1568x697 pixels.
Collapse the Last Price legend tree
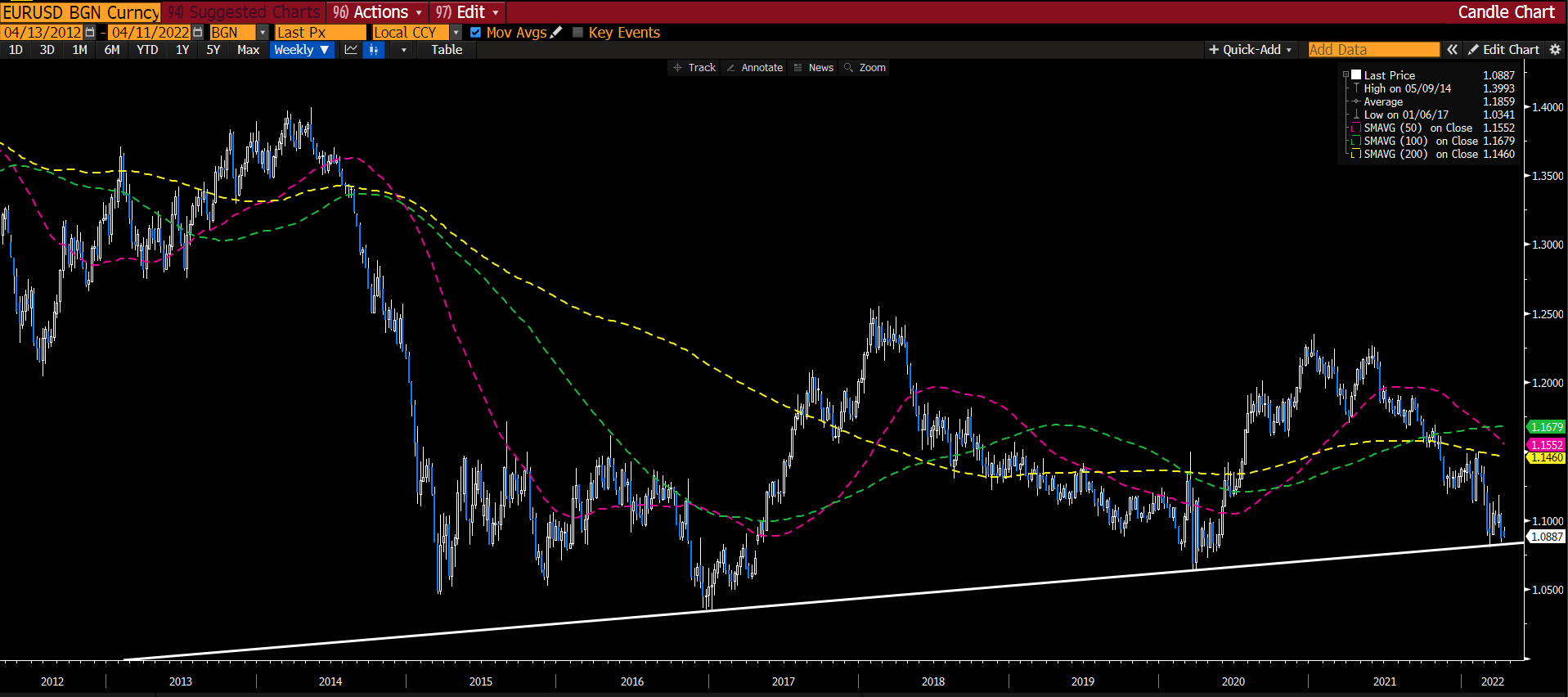click(x=1346, y=74)
